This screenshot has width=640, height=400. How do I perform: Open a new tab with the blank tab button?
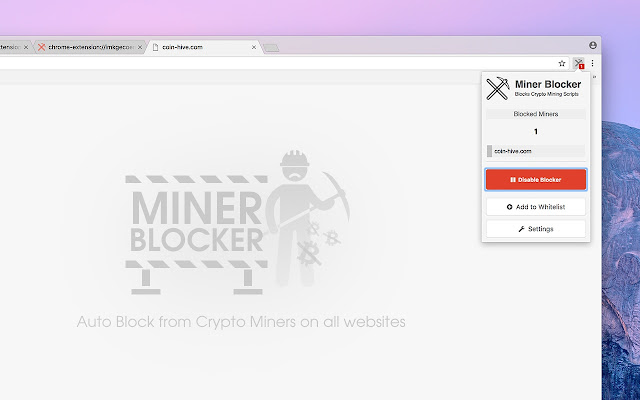271,48
